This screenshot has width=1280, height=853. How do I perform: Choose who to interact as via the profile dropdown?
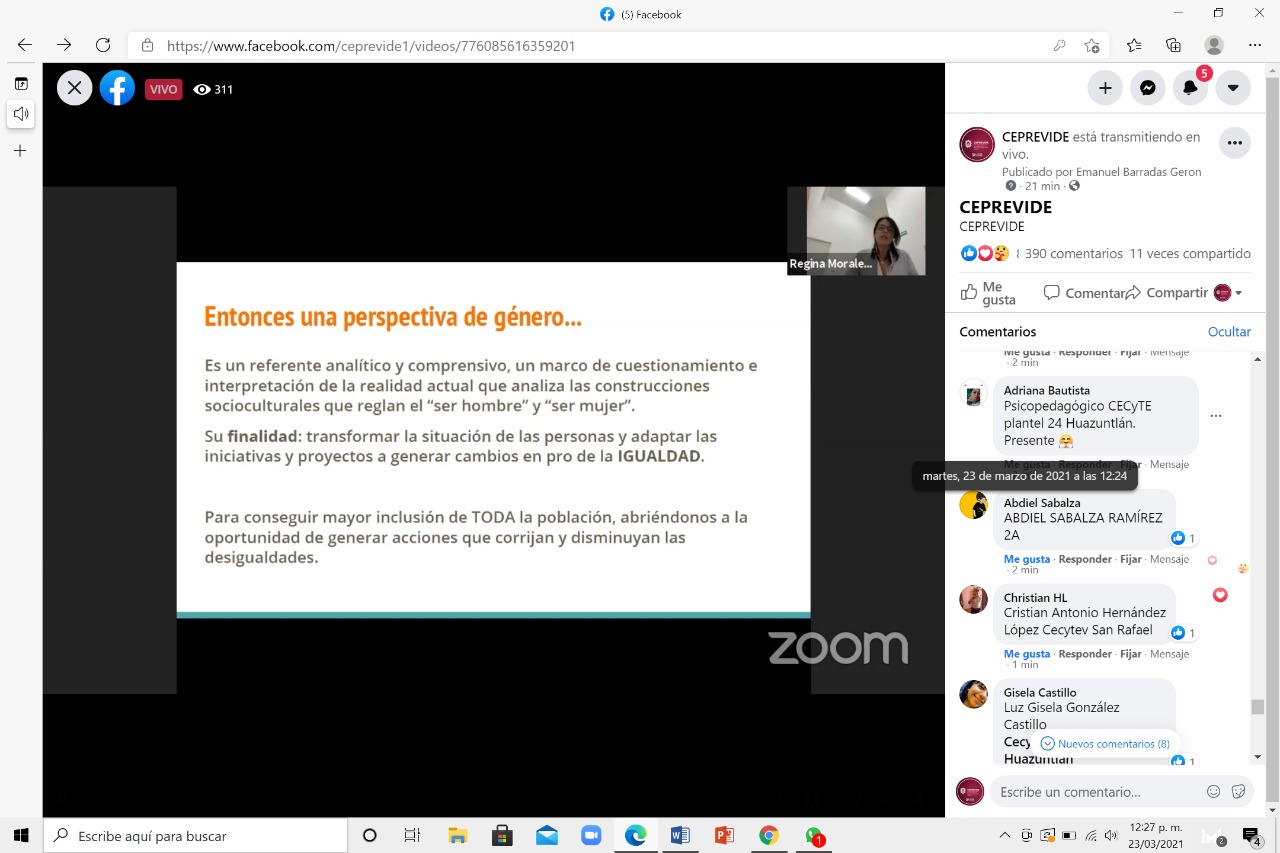click(1228, 293)
